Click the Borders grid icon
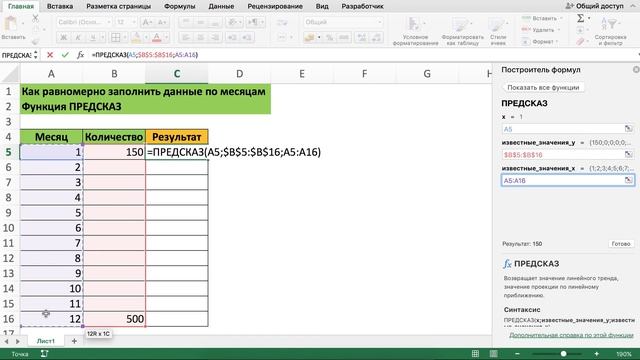The height and width of the screenshot is (360, 640). (x=116, y=38)
